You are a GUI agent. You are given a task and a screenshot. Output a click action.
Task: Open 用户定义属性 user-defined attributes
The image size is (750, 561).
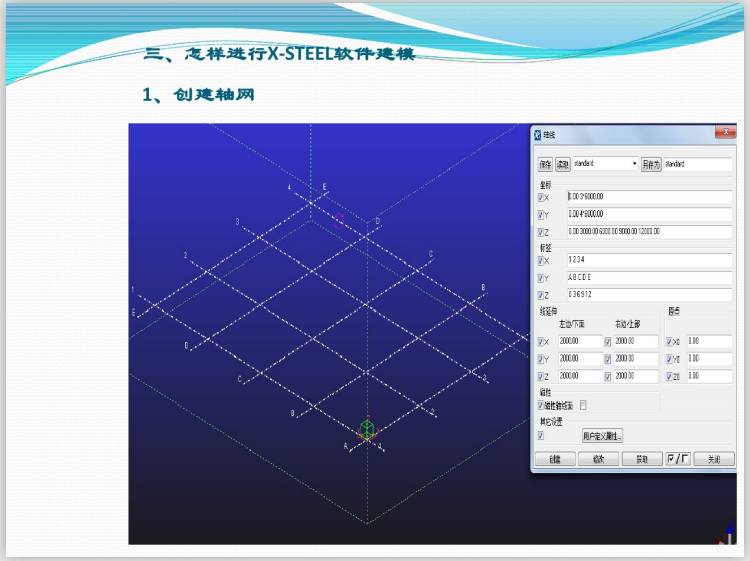click(x=603, y=436)
